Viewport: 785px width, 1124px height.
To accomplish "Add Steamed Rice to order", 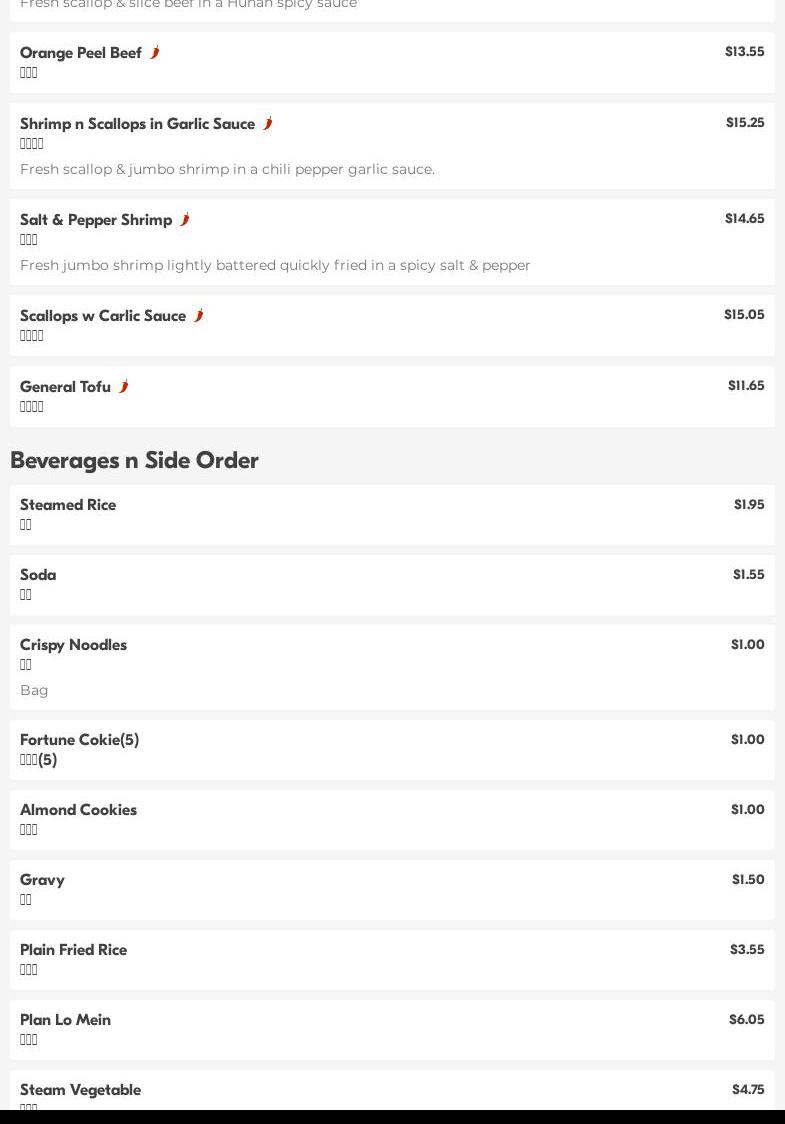I will point(68,505).
